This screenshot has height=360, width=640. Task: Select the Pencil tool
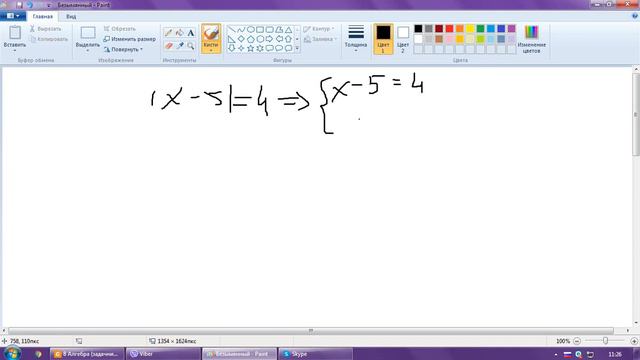pyautogui.click(x=169, y=33)
